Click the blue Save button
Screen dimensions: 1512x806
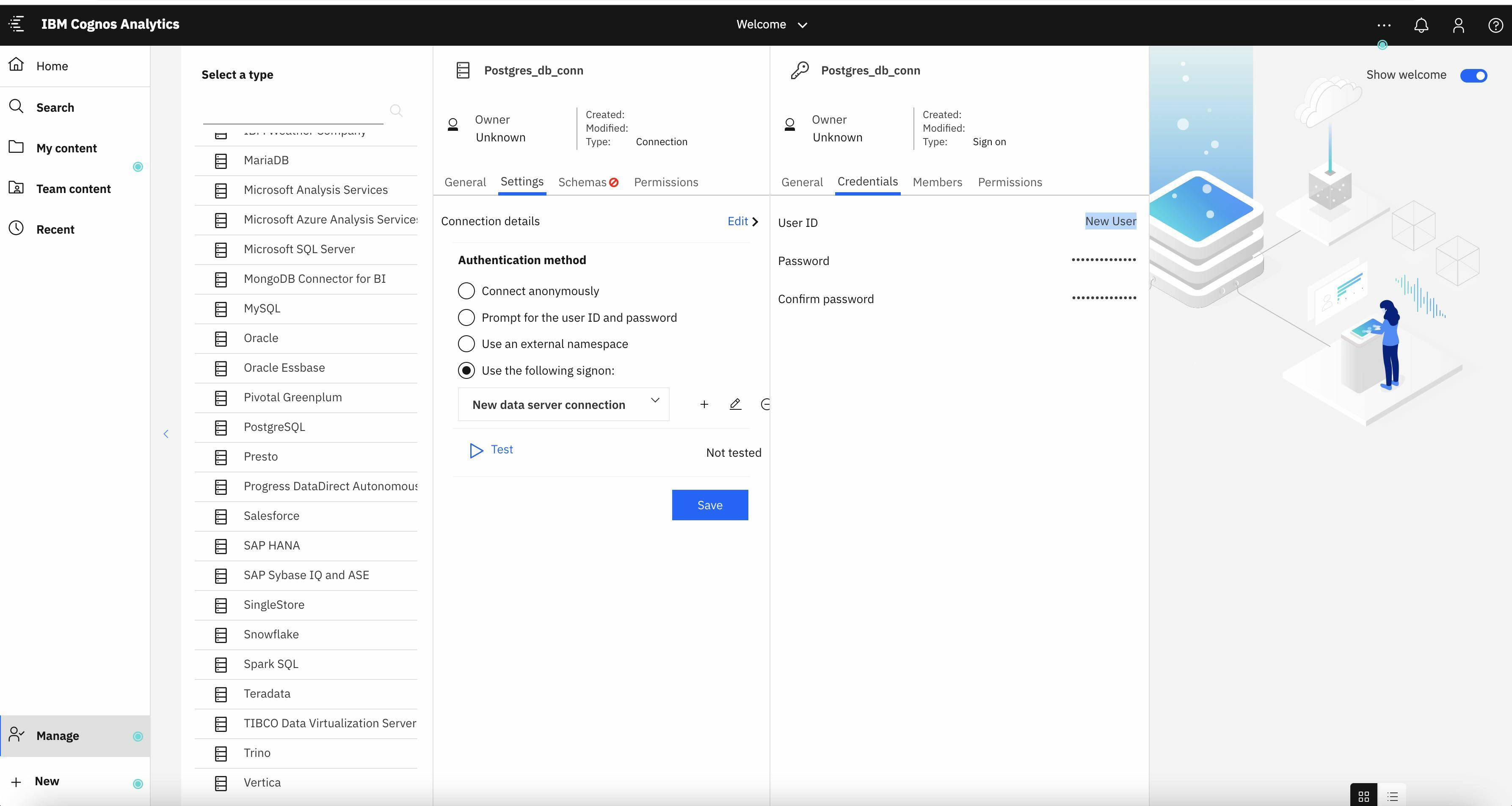point(709,505)
